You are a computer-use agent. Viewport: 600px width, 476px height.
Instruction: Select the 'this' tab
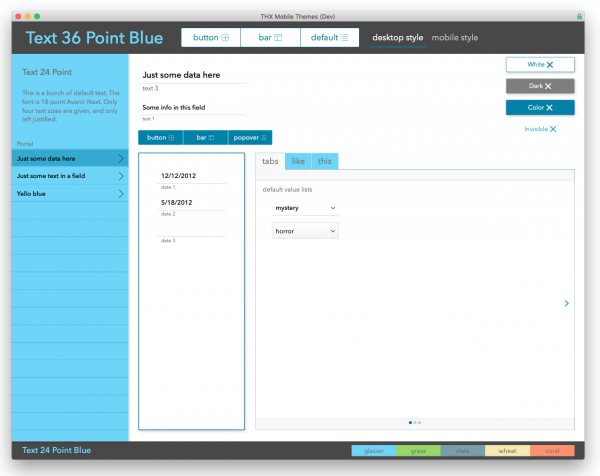click(x=324, y=161)
